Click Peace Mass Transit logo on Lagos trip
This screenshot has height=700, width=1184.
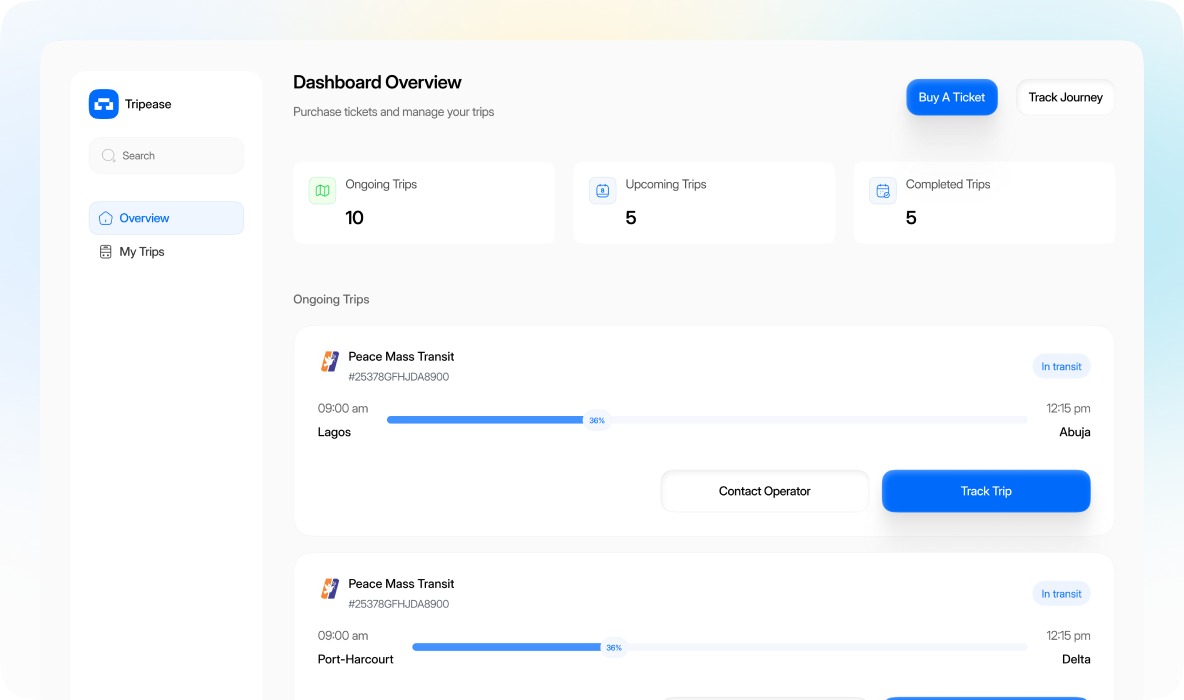coord(330,362)
